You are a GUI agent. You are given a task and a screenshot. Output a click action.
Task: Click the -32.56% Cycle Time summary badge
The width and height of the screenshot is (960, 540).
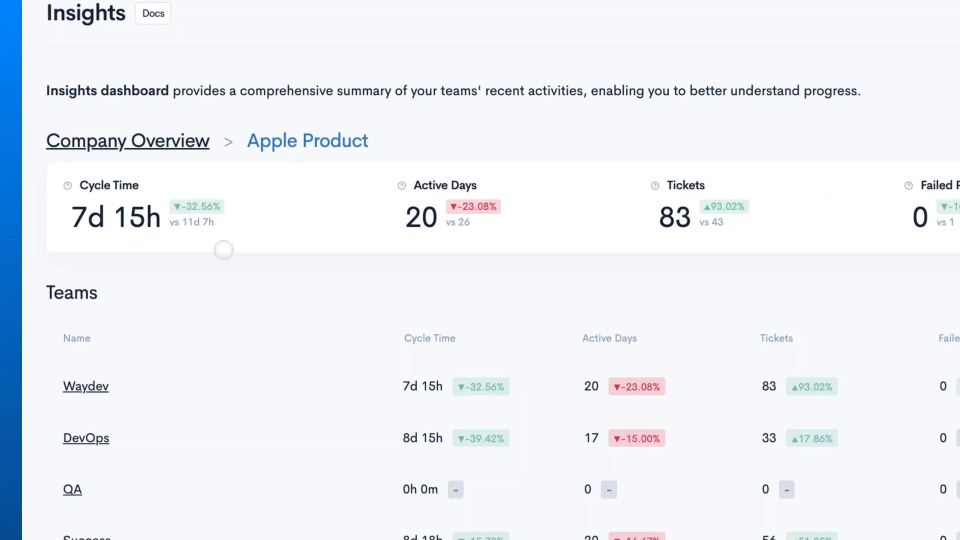pos(197,206)
